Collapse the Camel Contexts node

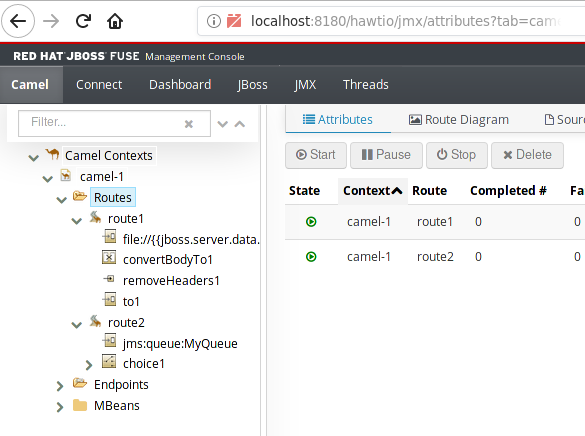tap(34, 158)
